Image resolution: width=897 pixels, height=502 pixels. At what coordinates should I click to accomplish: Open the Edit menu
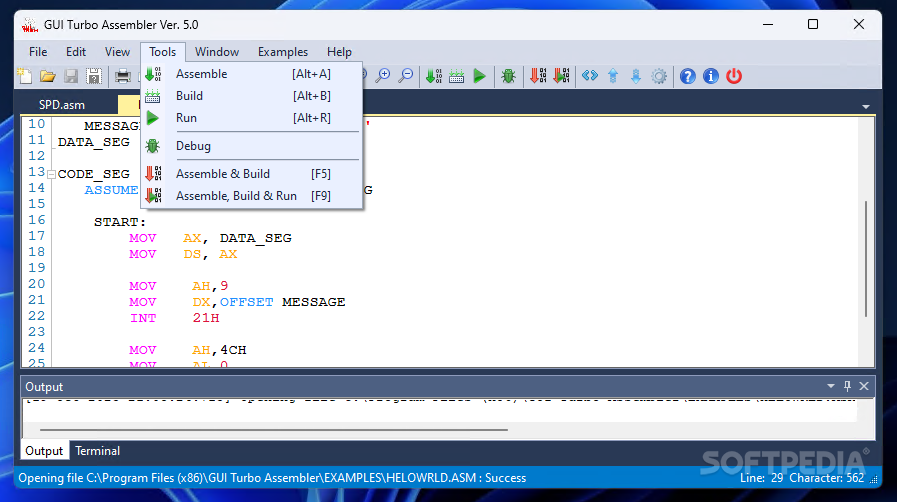pyautogui.click(x=76, y=52)
